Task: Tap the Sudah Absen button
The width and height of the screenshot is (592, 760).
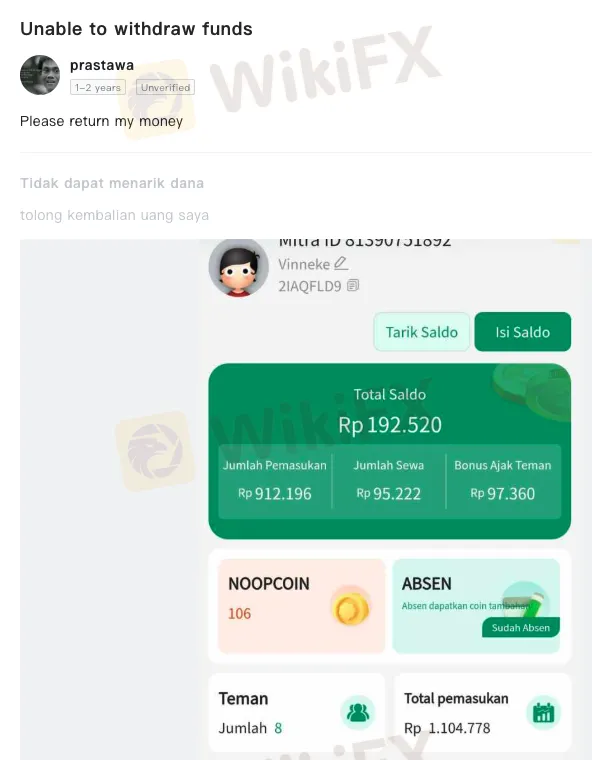Action: point(521,628)
